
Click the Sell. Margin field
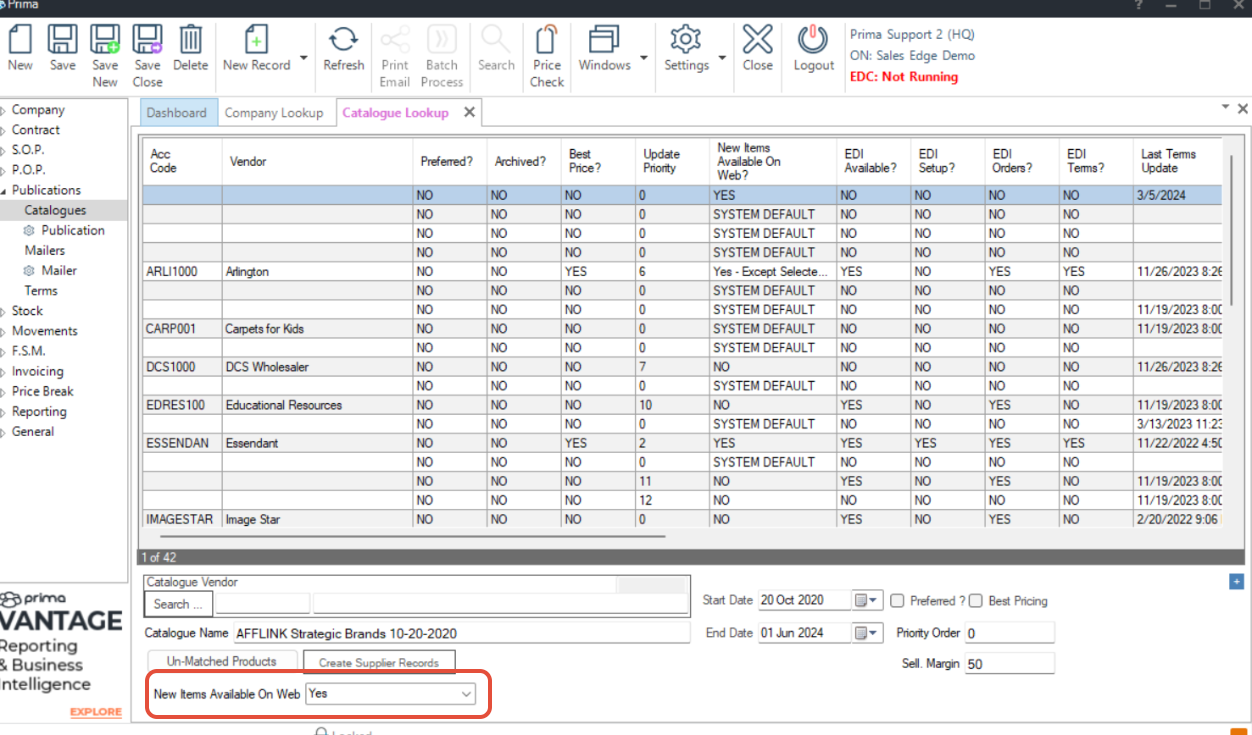1009,664
